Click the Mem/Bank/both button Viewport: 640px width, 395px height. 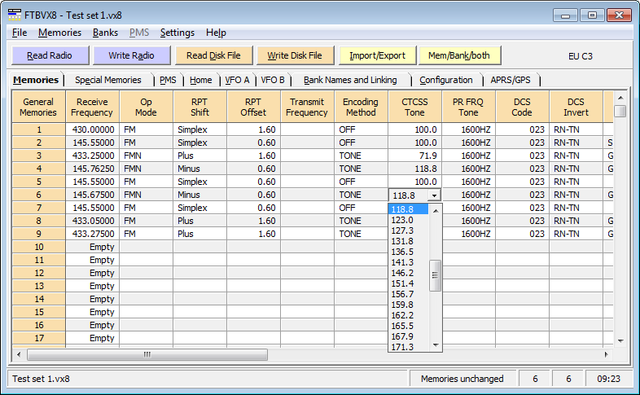tap(459, 55)
